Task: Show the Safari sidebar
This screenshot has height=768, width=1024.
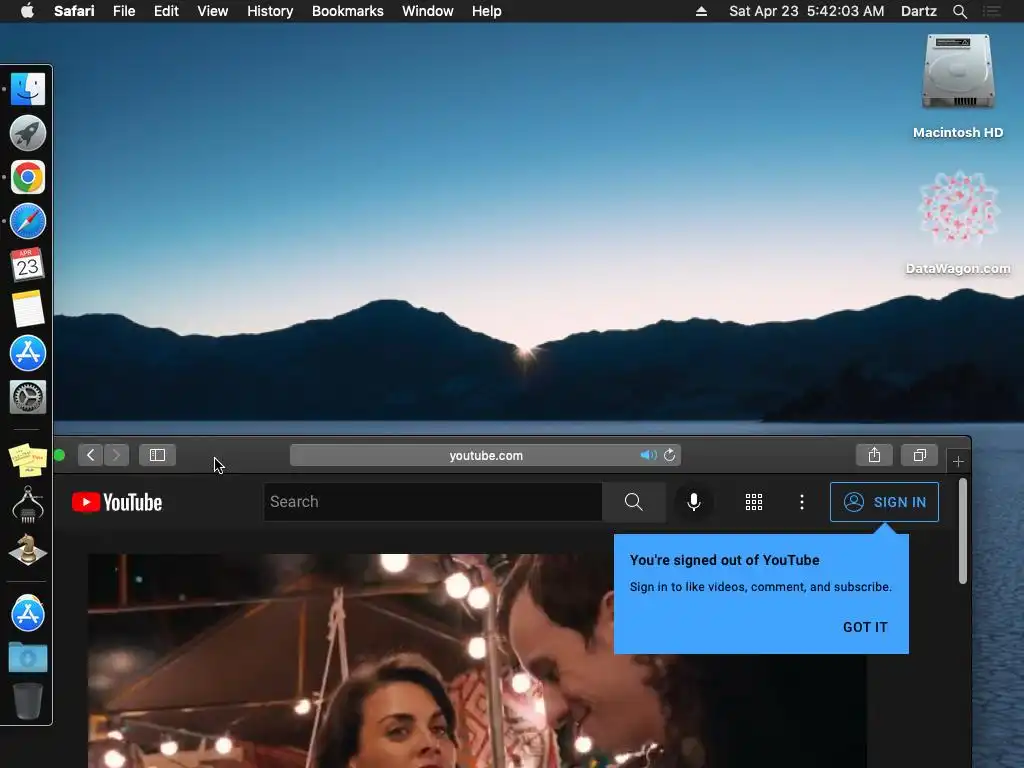Action: click(157, 455)
